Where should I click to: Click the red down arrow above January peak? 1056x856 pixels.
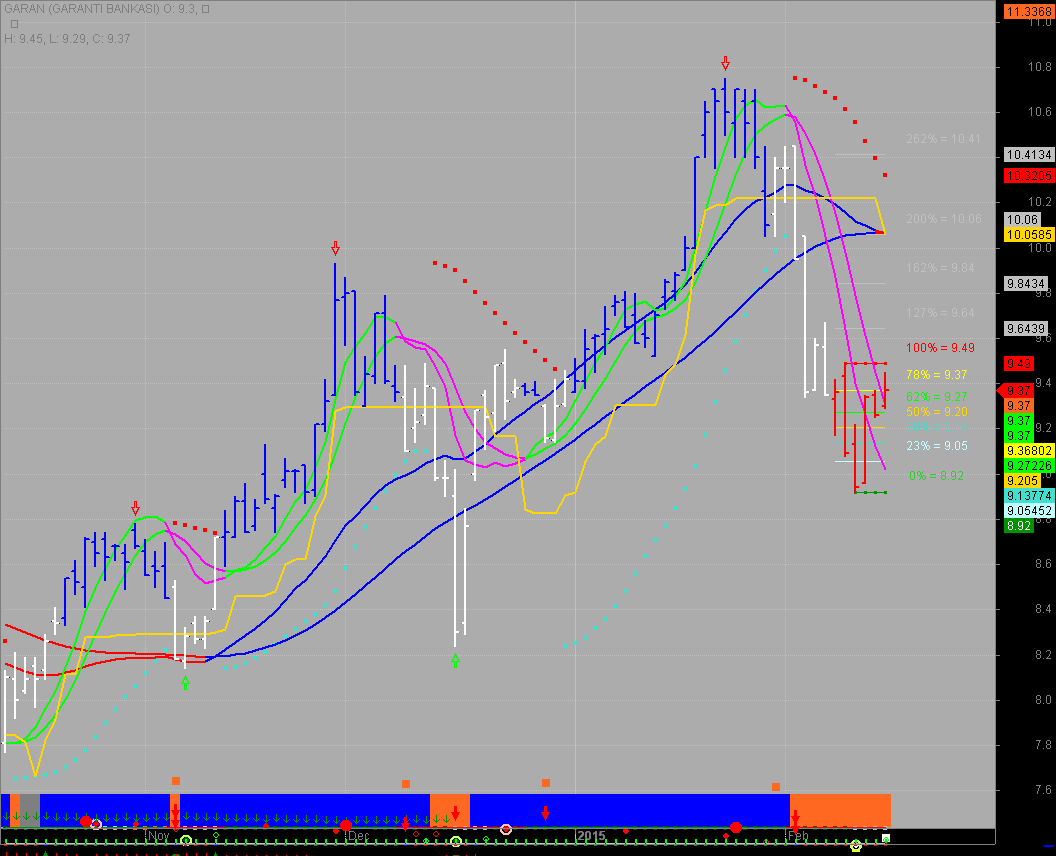tap(725, 62)
